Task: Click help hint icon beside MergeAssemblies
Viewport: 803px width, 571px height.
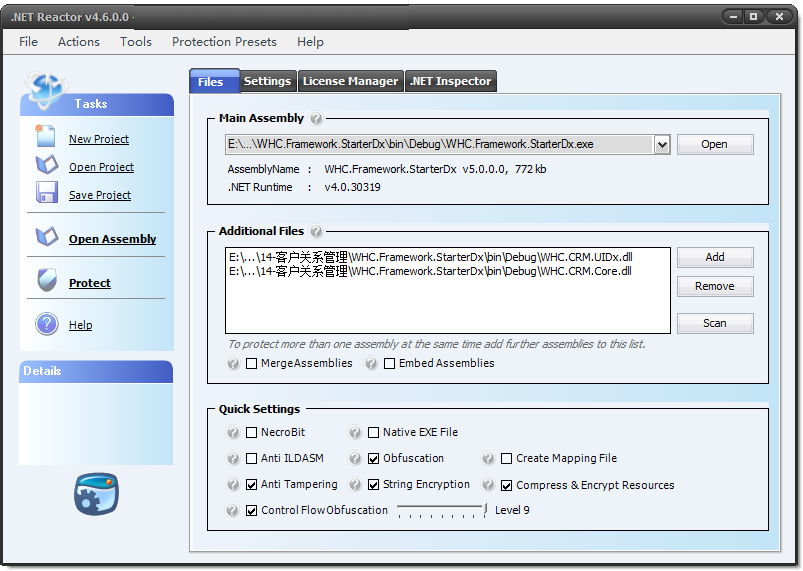Action: (x=233, y=364)
